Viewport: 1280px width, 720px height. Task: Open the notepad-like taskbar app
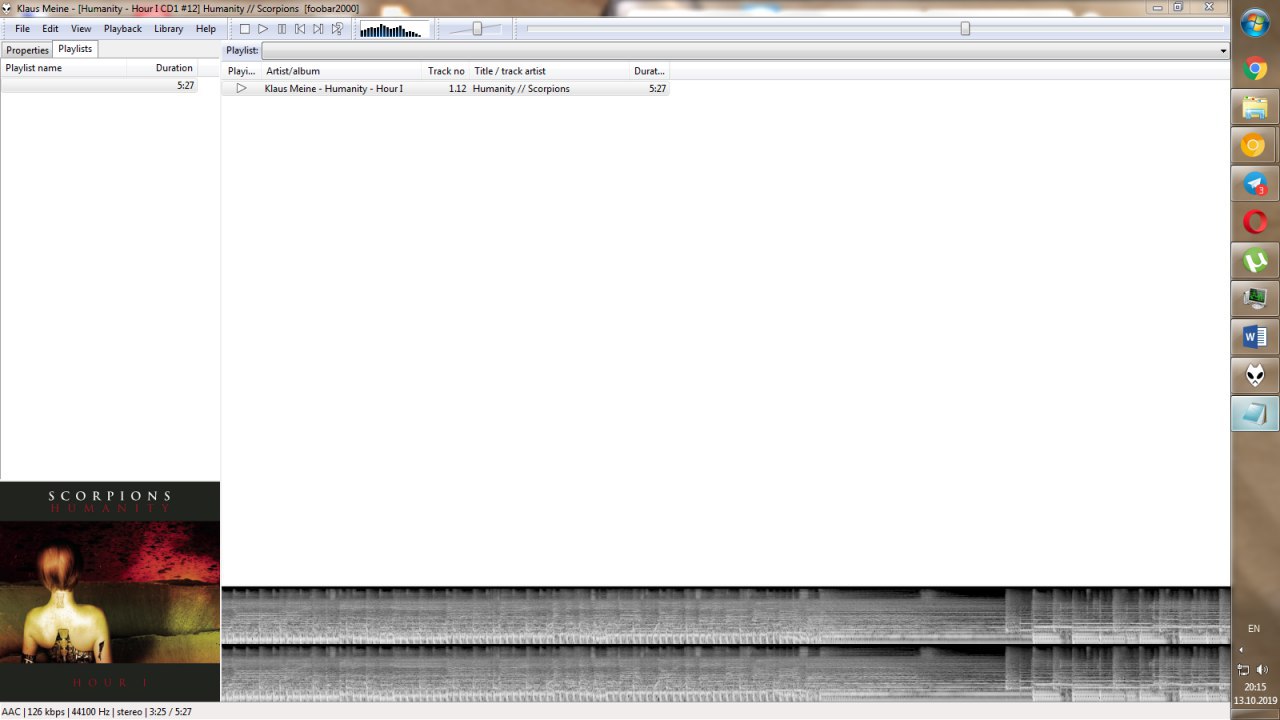pos(1255,413)
